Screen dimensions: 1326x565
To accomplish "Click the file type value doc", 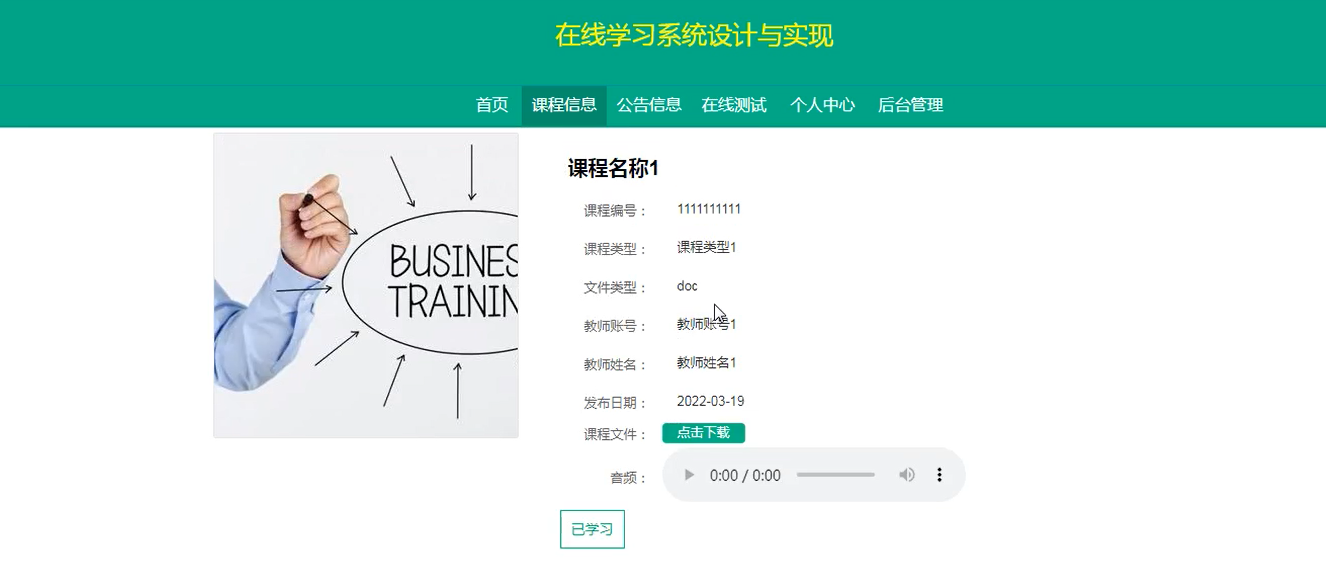I will (x=687, y=286).
